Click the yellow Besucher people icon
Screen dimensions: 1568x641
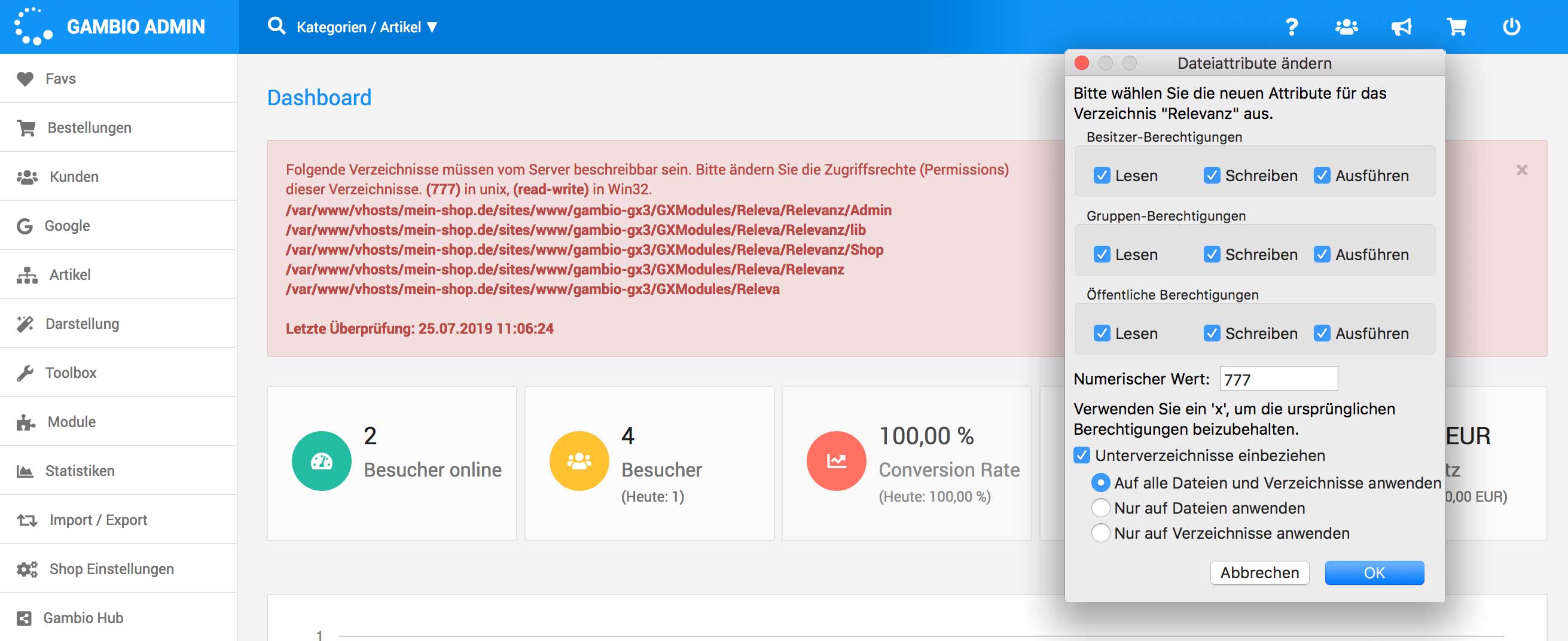(x=579, y=461)
